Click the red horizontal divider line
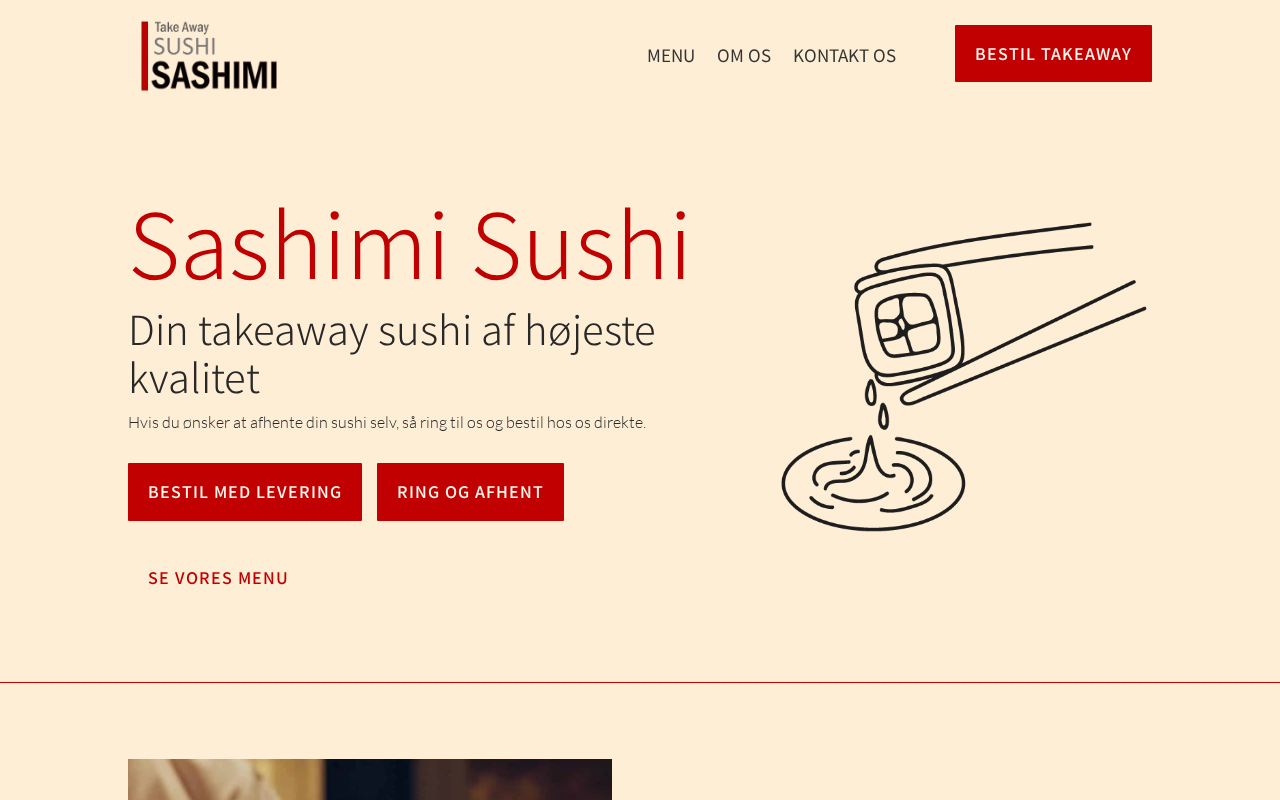1280x800 pixels. coord(640,682)
